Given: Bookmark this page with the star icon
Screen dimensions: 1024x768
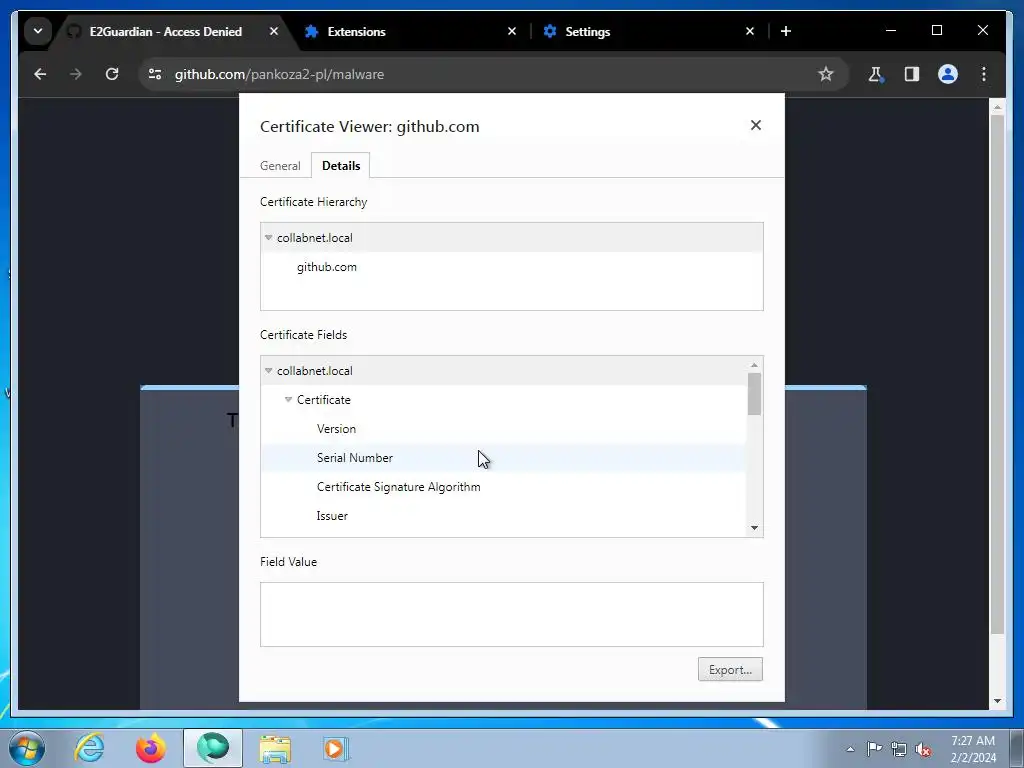Looking at the screenshot, I should click(825, 74).
